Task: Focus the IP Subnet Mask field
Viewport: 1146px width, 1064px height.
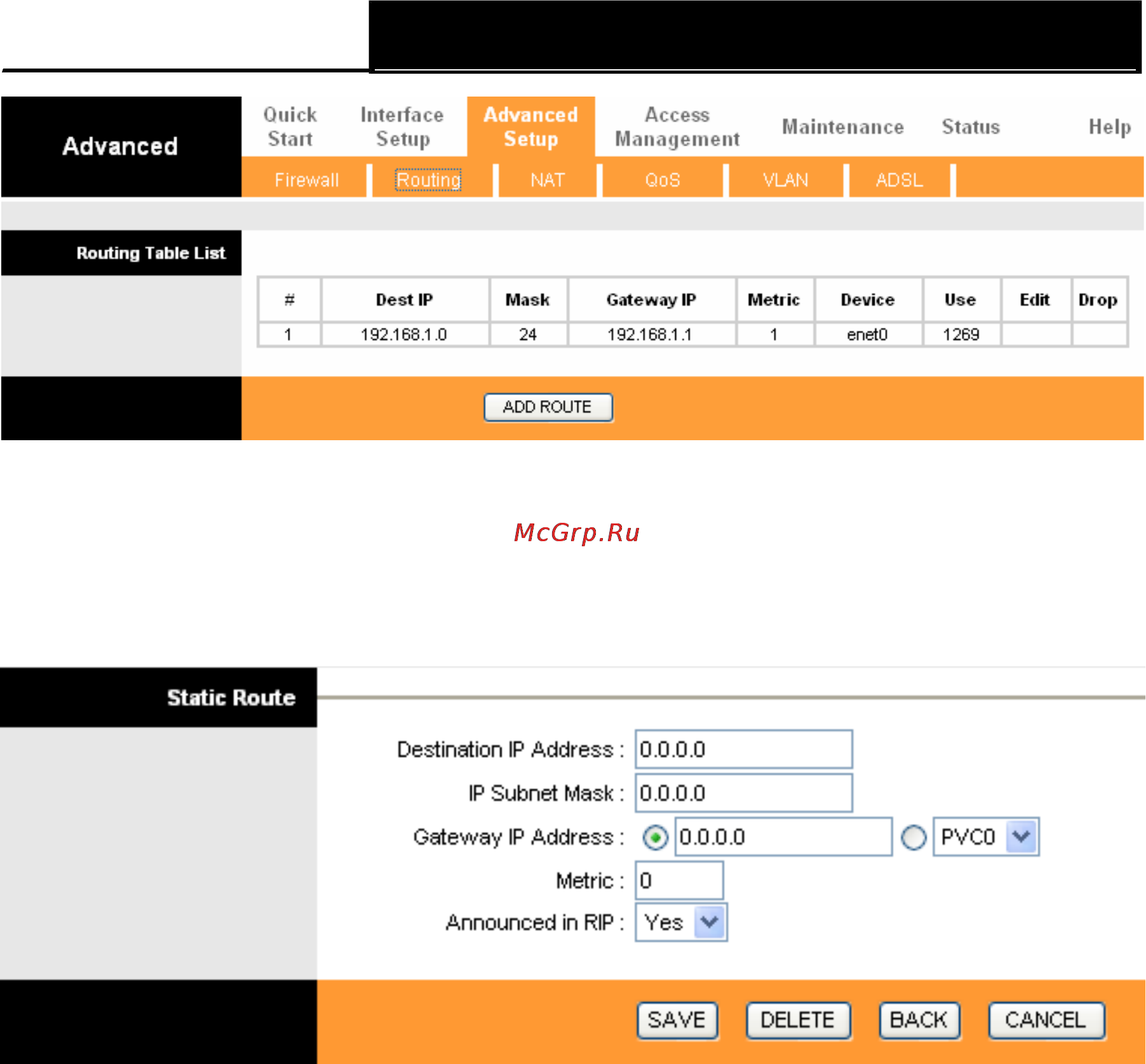Action: (x=744, y=793)
